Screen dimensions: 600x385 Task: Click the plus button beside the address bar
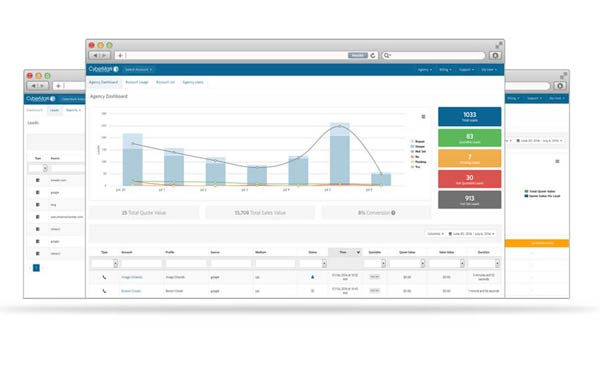[120, 55]
